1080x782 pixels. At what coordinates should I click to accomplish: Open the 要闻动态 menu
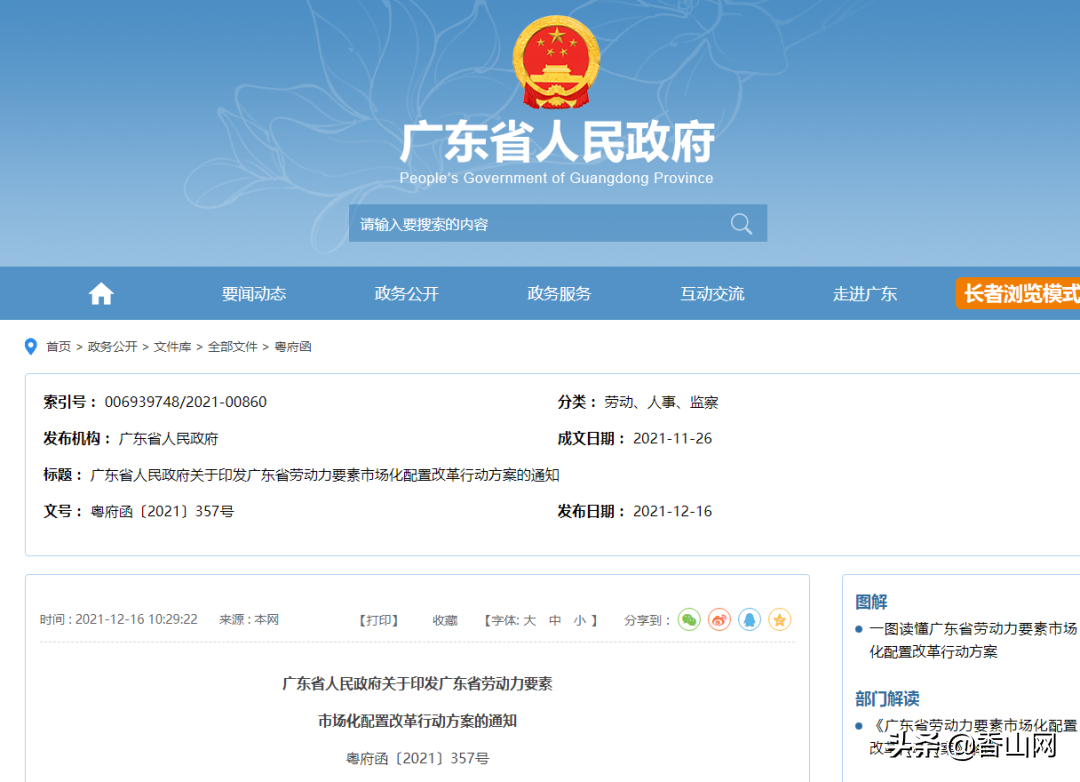coord(253,294)
